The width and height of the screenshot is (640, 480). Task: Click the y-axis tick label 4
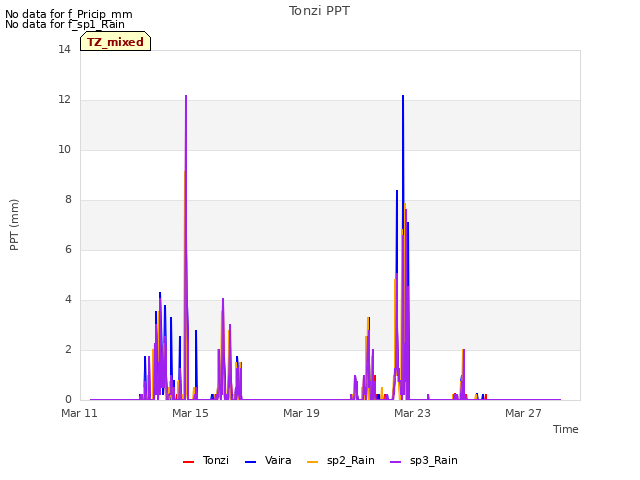click(x=68, y=300)
